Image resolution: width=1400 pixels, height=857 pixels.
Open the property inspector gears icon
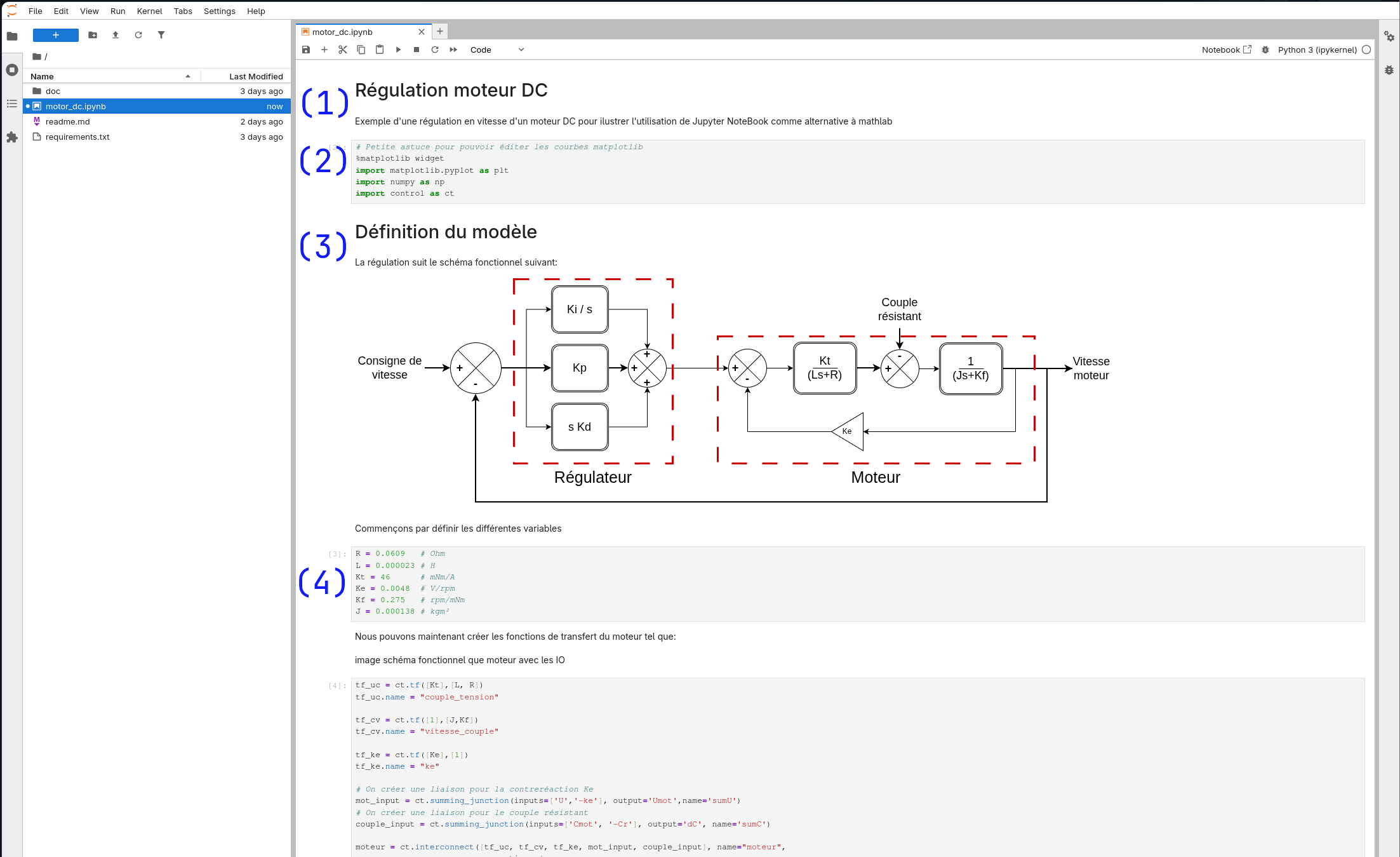pyautogui.click(x=1389, y=37)
